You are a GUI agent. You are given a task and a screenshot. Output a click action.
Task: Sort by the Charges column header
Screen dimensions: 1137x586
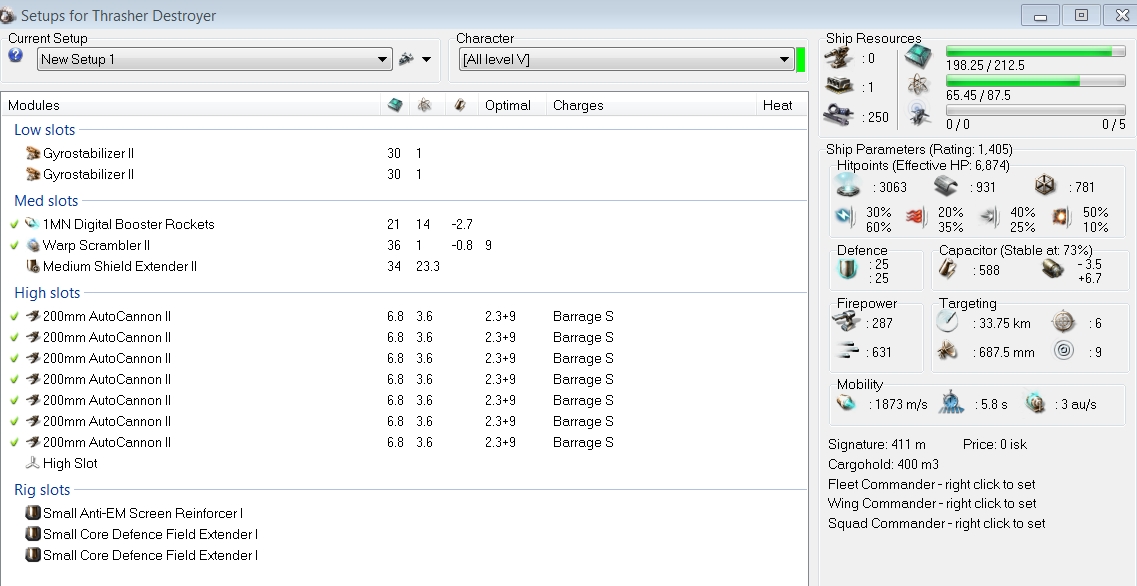pyautogui.click(x=578, y=105)
